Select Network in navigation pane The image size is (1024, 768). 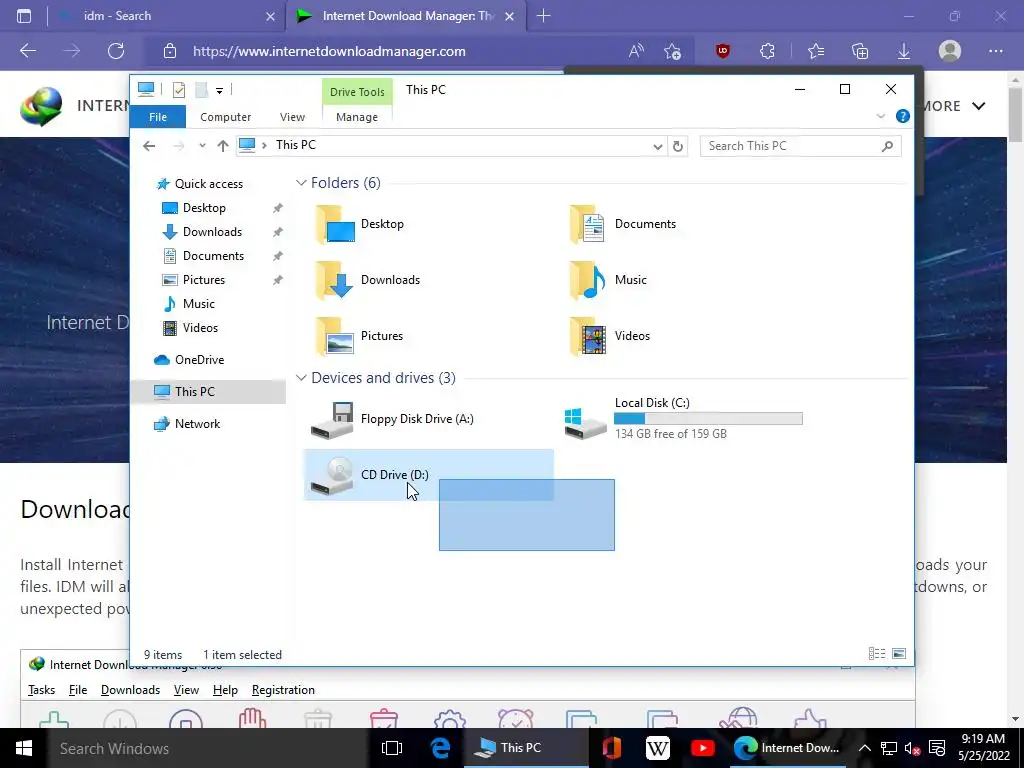tap(197, 424)
